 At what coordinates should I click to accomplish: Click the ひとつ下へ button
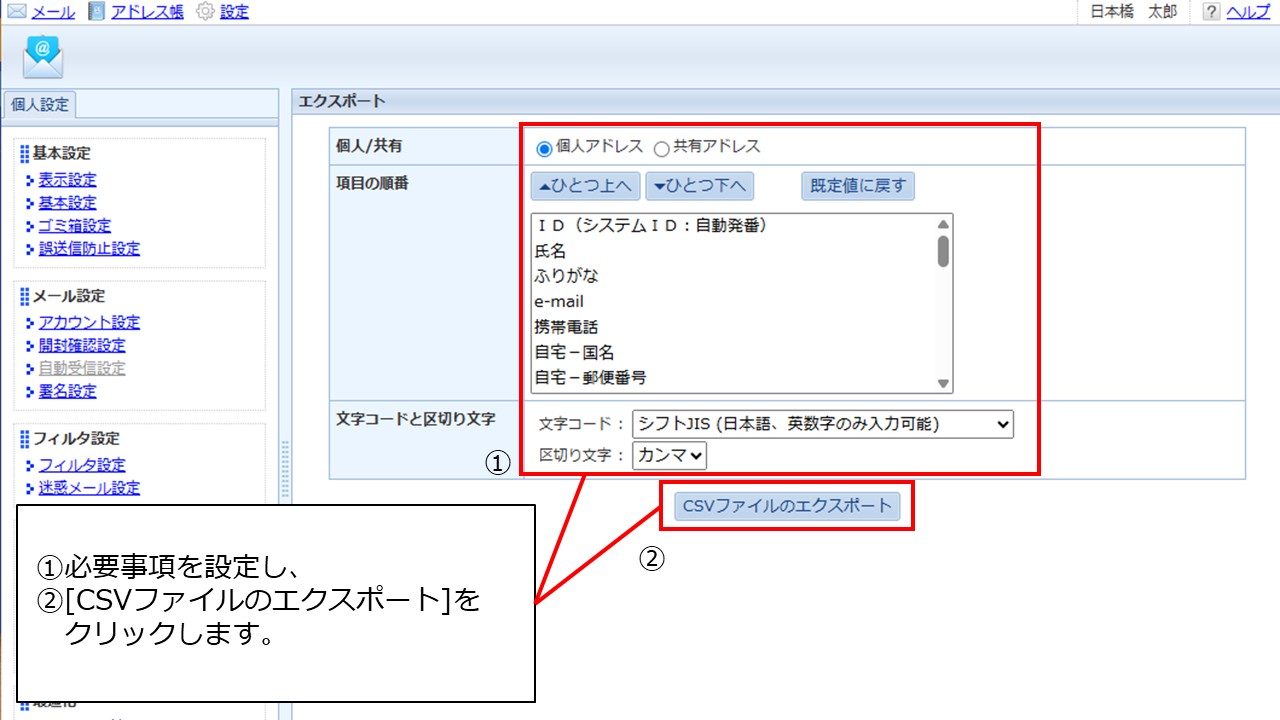(700, 186)
